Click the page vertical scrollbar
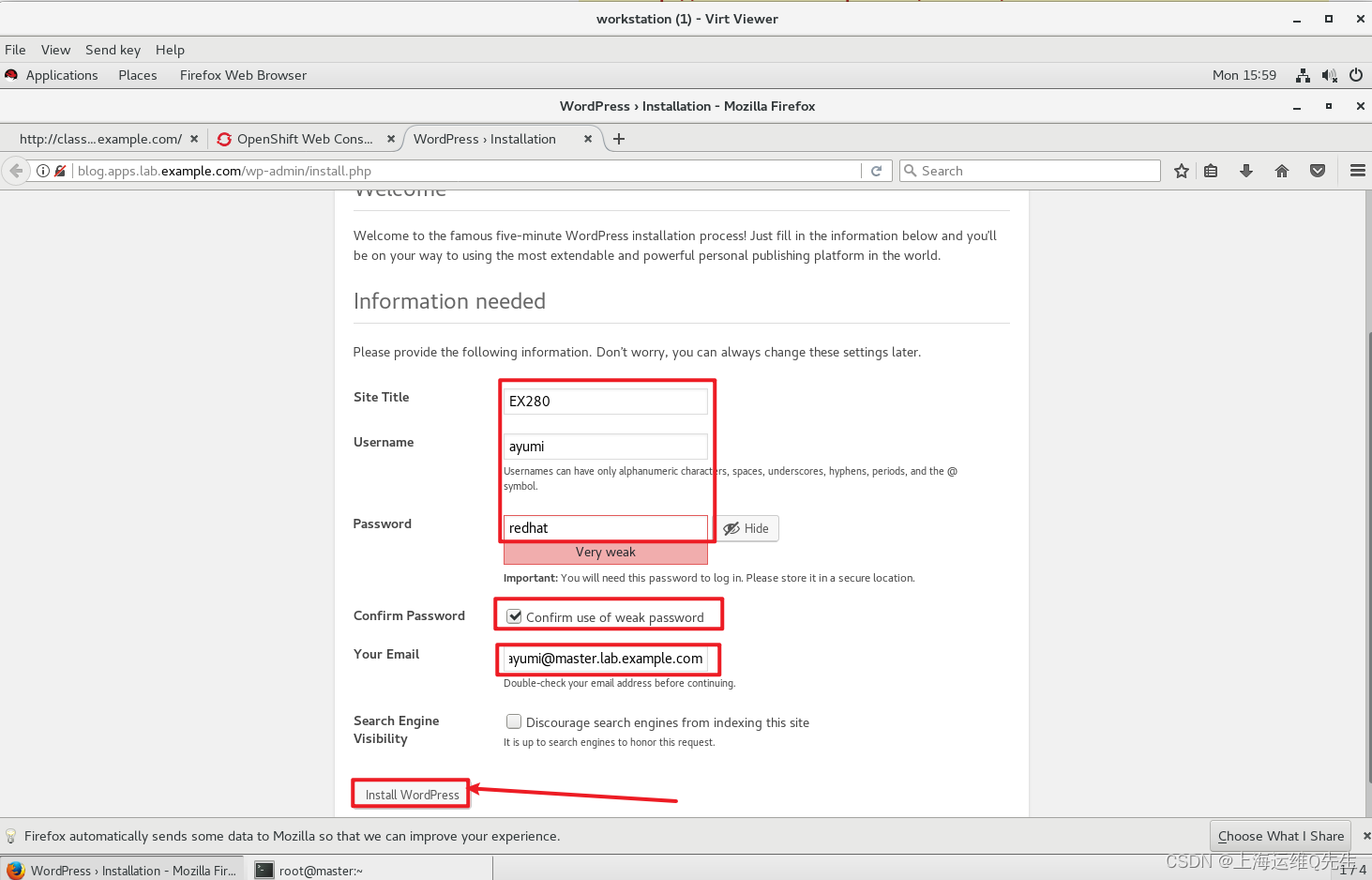The height and width of the screenshot is (880, 1372). click(1368, 556)
